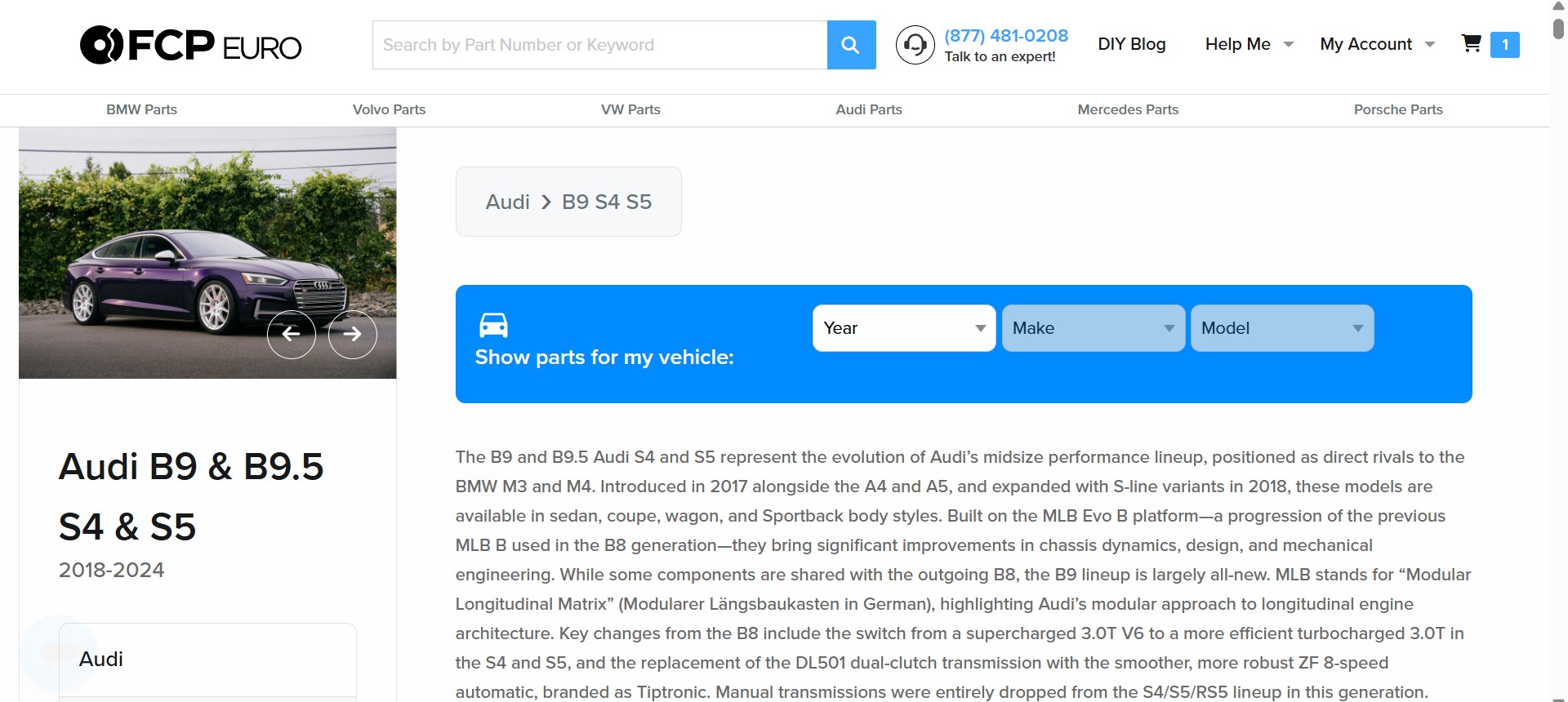The height and width of the screenshot is (702, 1568).
Task: Click the Audi breadcrumb link
Action: [508, 202]
